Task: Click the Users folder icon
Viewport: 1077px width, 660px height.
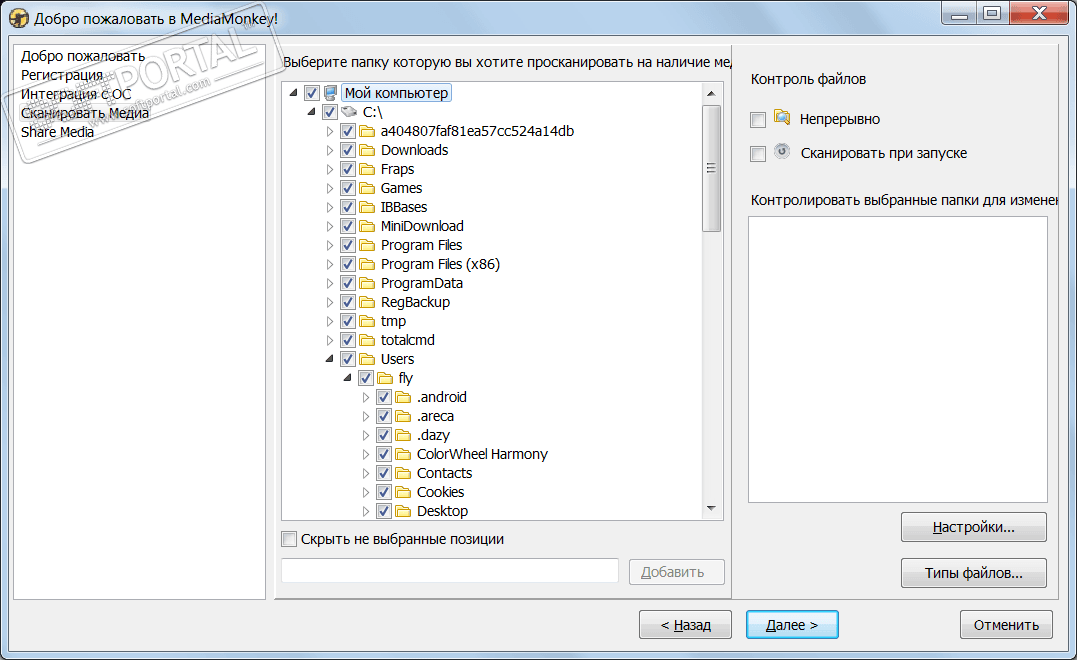Action: point(367,359)
